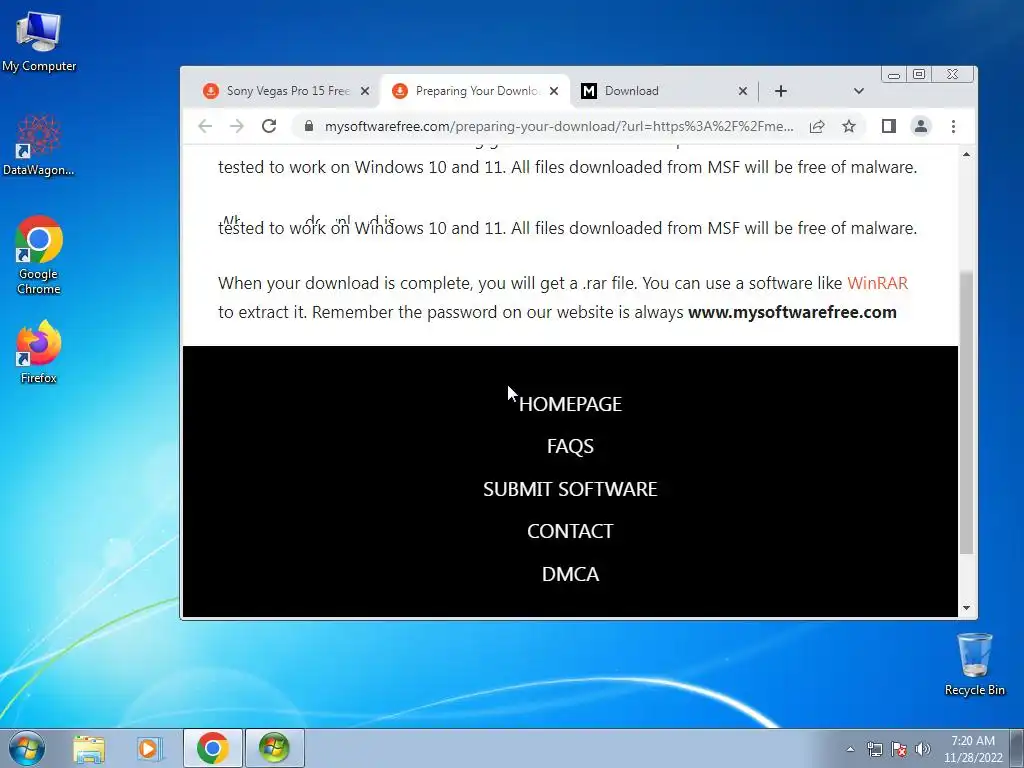Open My Computer desktop icon

[39, 41]
